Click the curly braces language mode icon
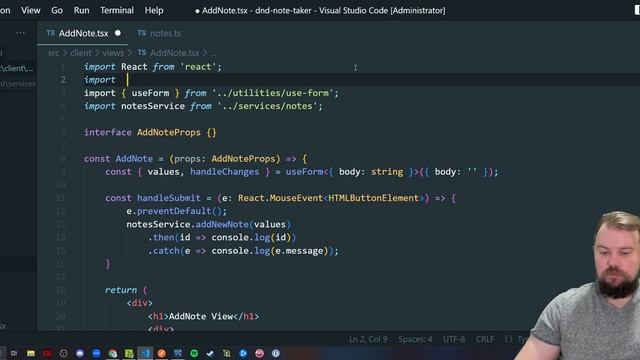Viewport: 640px width, 360px height. point(508,339)
